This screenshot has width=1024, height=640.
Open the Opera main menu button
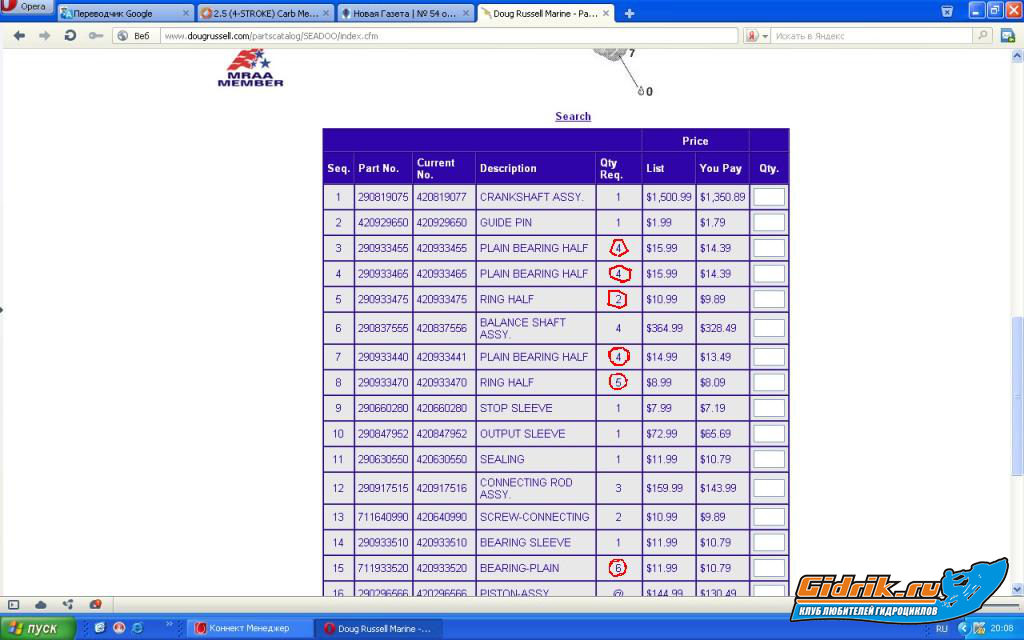(27, 7)
